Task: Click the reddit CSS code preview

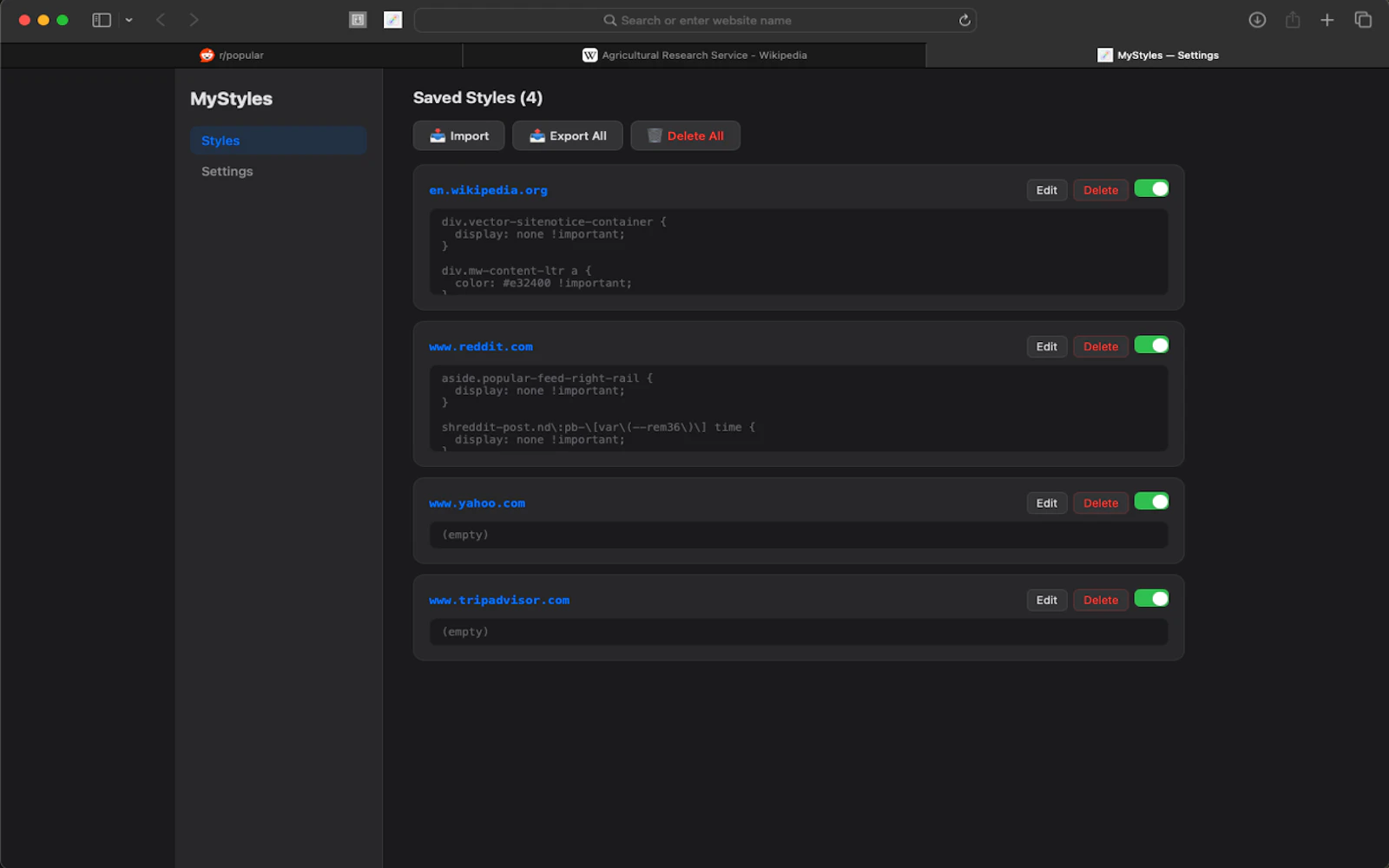Action: (x=799, y=408)
